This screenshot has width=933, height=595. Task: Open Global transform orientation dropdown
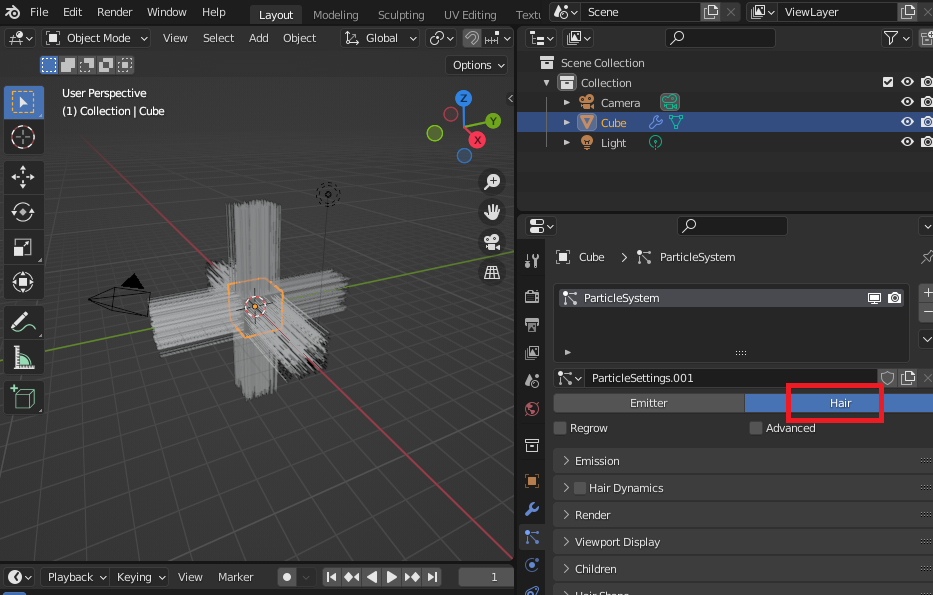coord(380,38)
